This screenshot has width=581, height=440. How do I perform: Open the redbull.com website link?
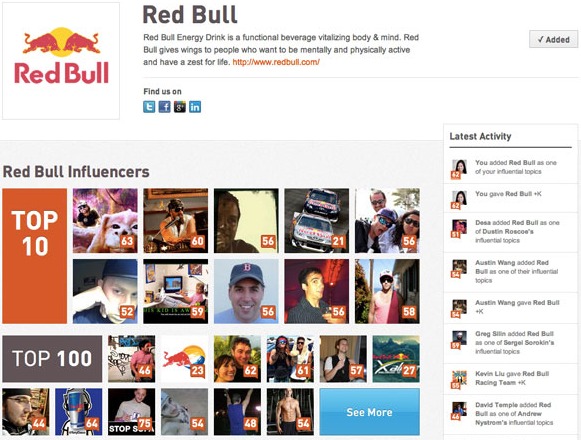276,62
